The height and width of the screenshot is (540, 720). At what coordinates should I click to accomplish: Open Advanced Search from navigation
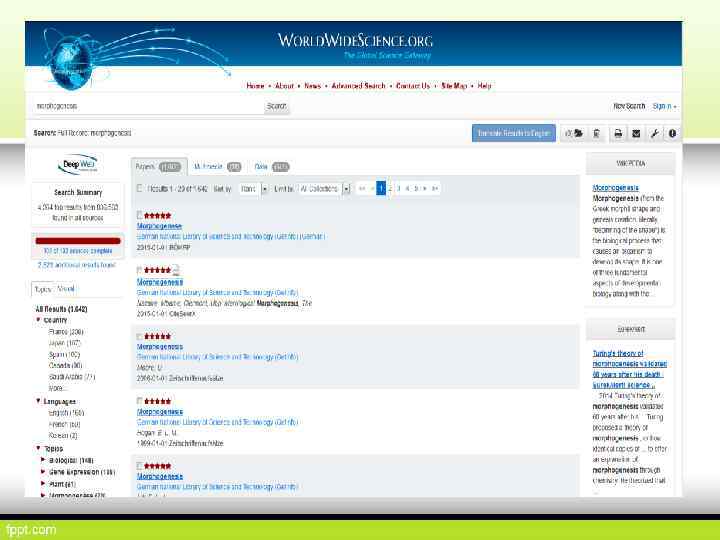358,86
